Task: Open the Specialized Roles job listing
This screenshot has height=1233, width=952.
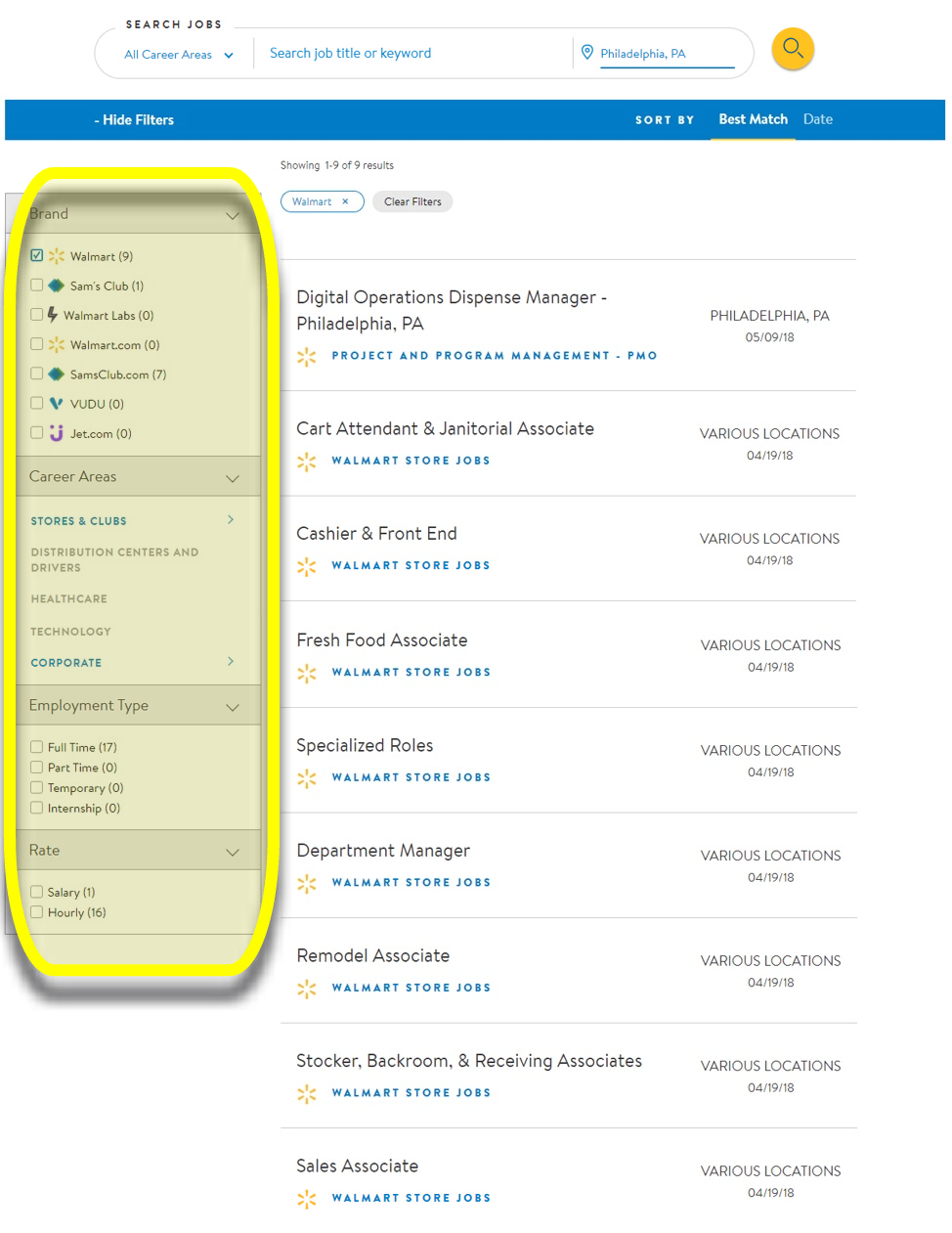Action: tap(365, 745)
